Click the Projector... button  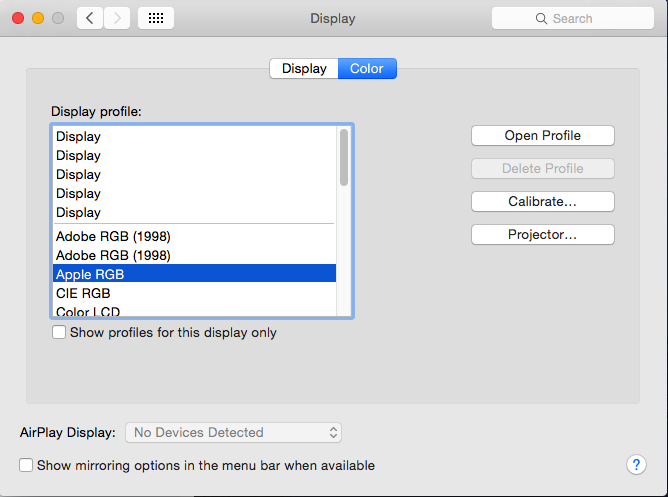(x=543, y=235)
